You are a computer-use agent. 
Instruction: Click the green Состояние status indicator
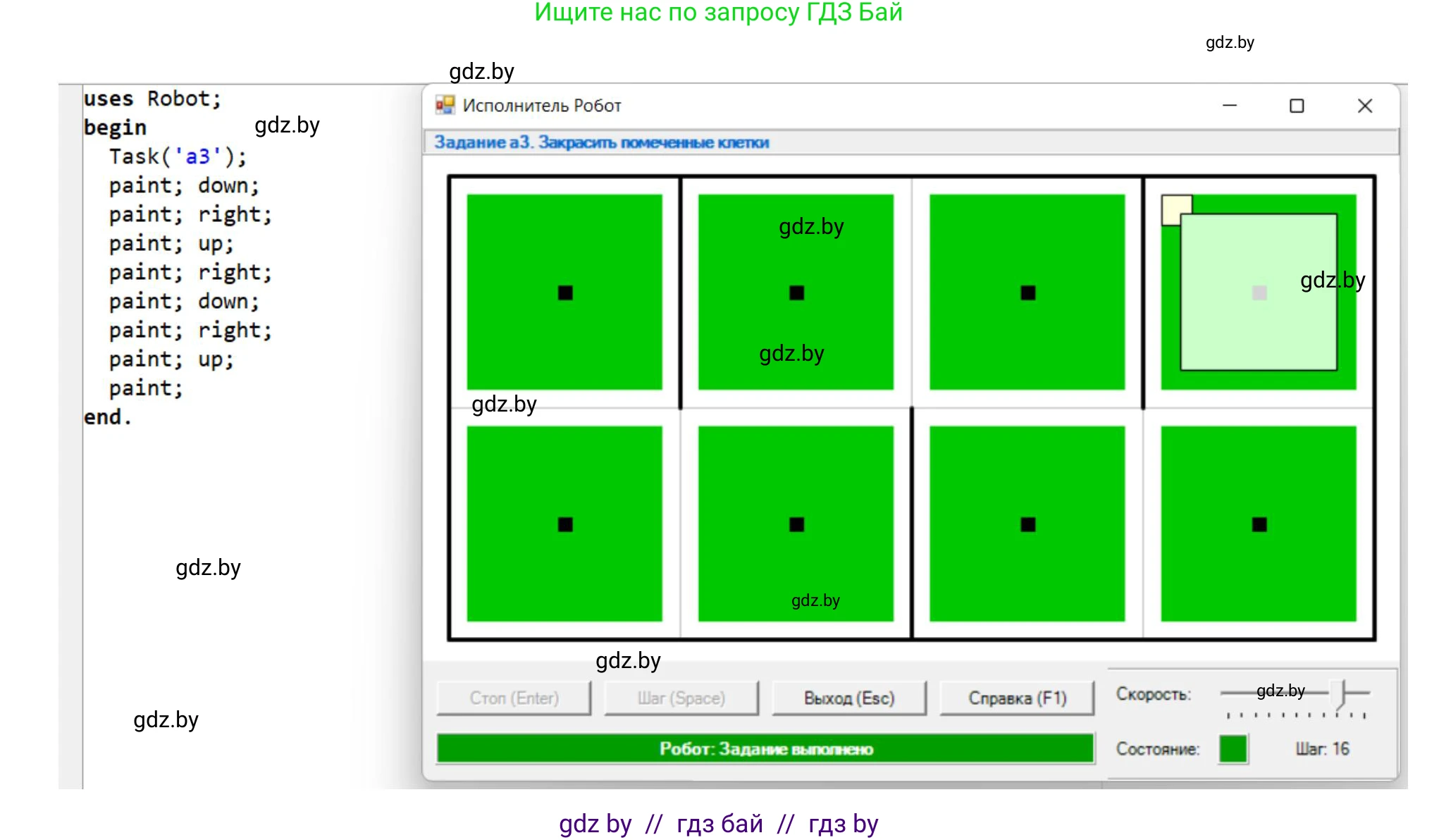pos(1233,748)
